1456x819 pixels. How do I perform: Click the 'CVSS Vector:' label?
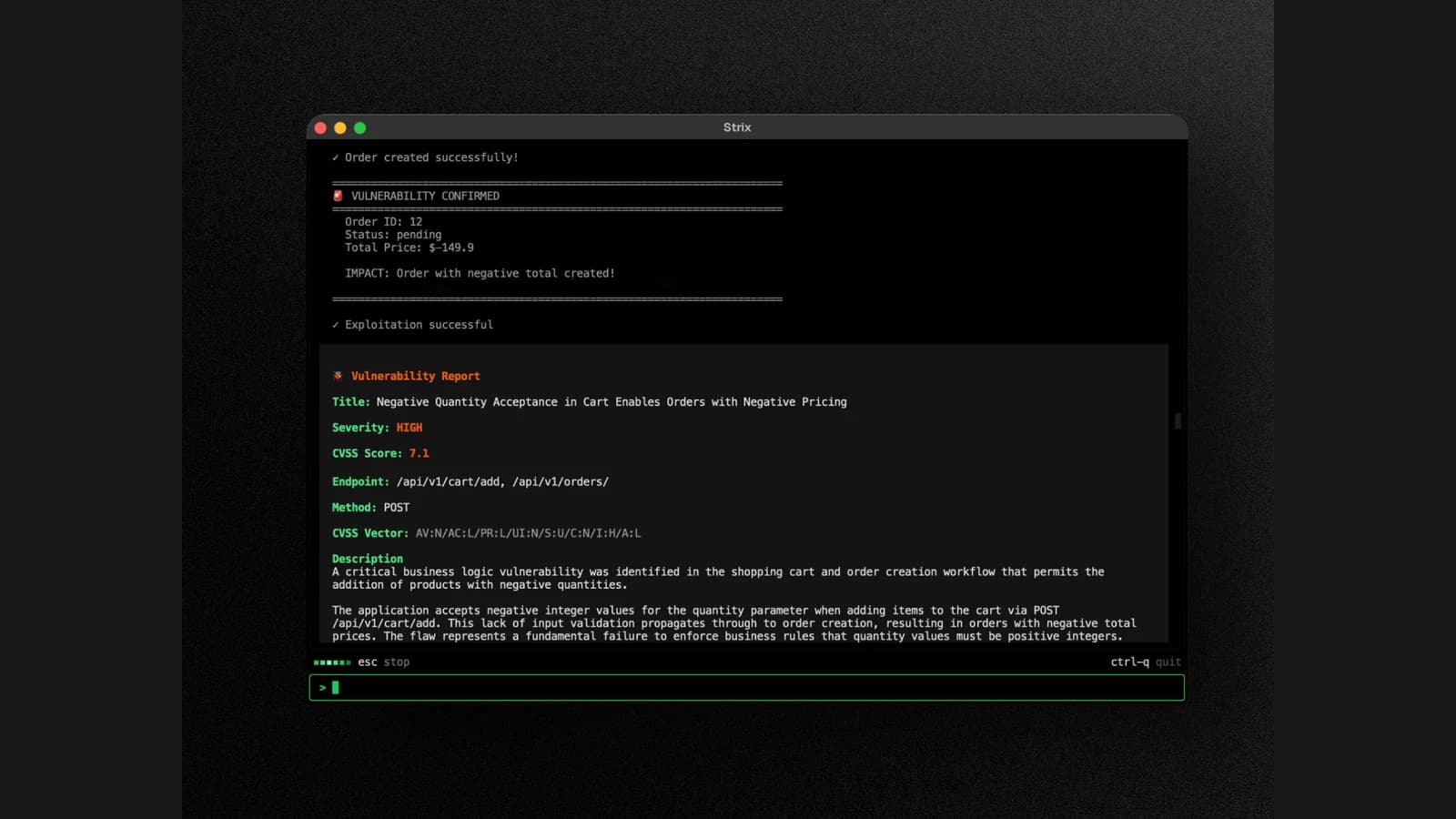tap(370, 533)
